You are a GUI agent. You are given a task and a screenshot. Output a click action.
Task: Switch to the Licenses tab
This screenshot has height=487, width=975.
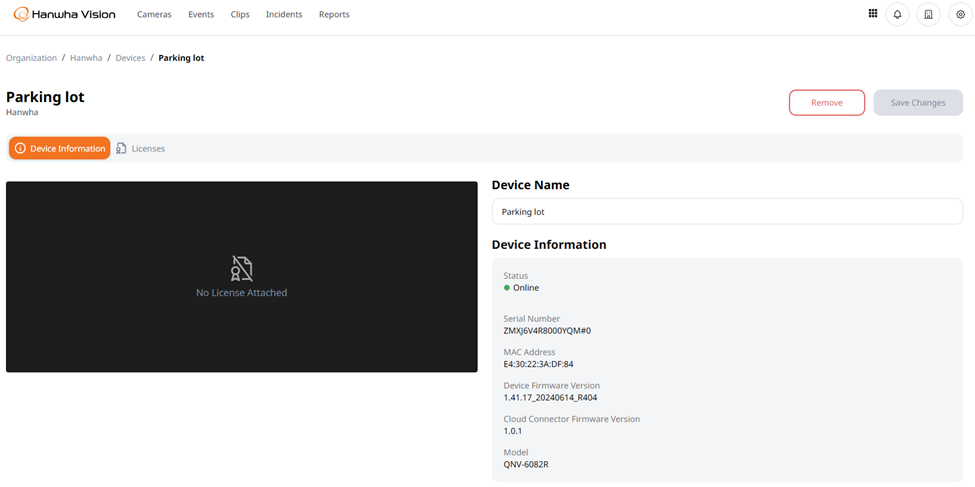(x=141, y=149)
